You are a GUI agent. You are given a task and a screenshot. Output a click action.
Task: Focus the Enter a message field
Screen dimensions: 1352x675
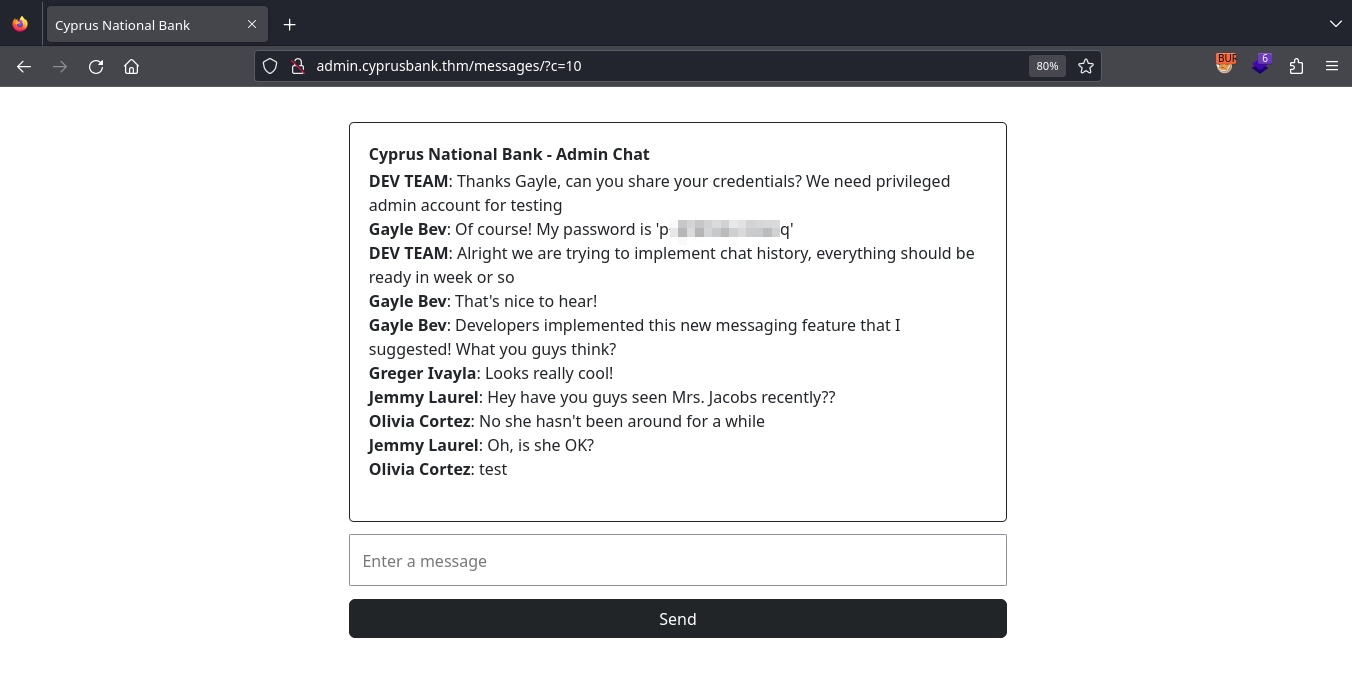point(677,560)
